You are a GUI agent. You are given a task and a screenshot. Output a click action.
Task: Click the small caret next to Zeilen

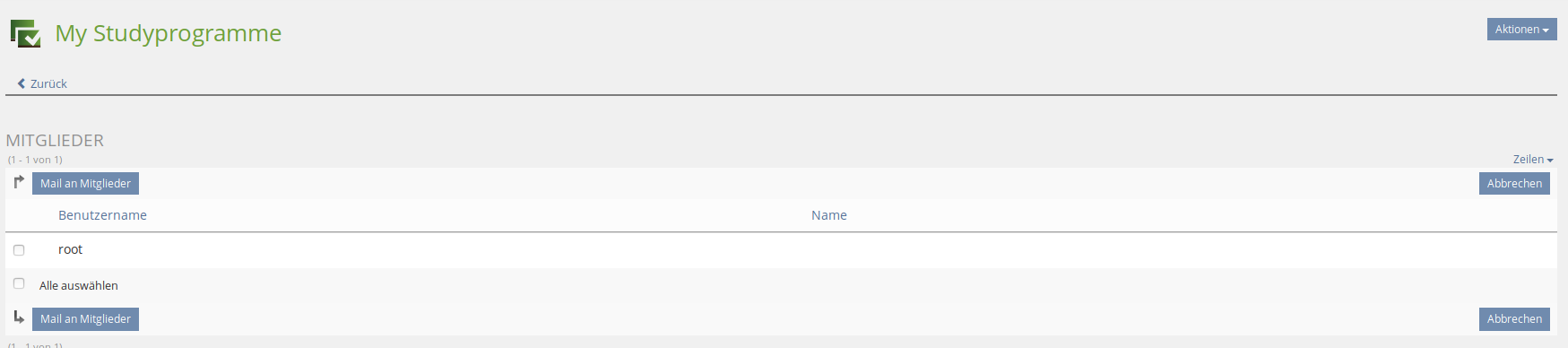[x=1550, y=161]
